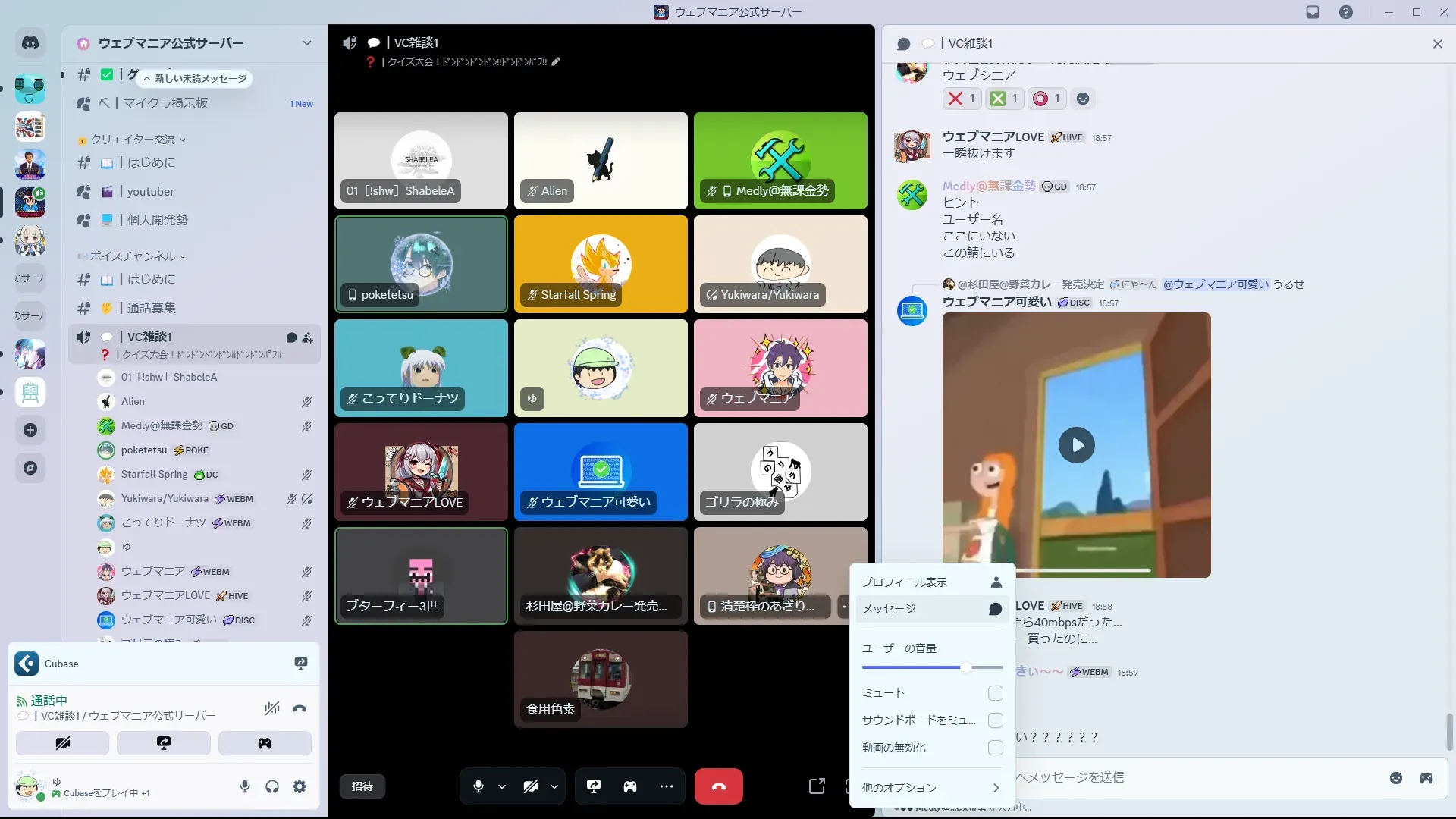The height and width of the screenshot is (819, 1456).
Task: Open the inbox icon in title bar
Action: click(1313, 12)
